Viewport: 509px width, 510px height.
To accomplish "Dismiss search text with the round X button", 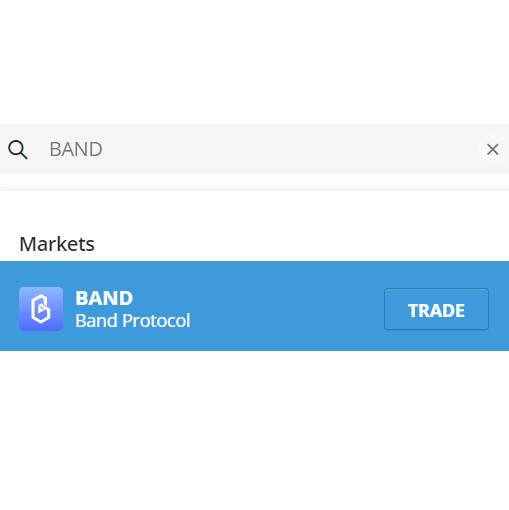I will 492,149.
